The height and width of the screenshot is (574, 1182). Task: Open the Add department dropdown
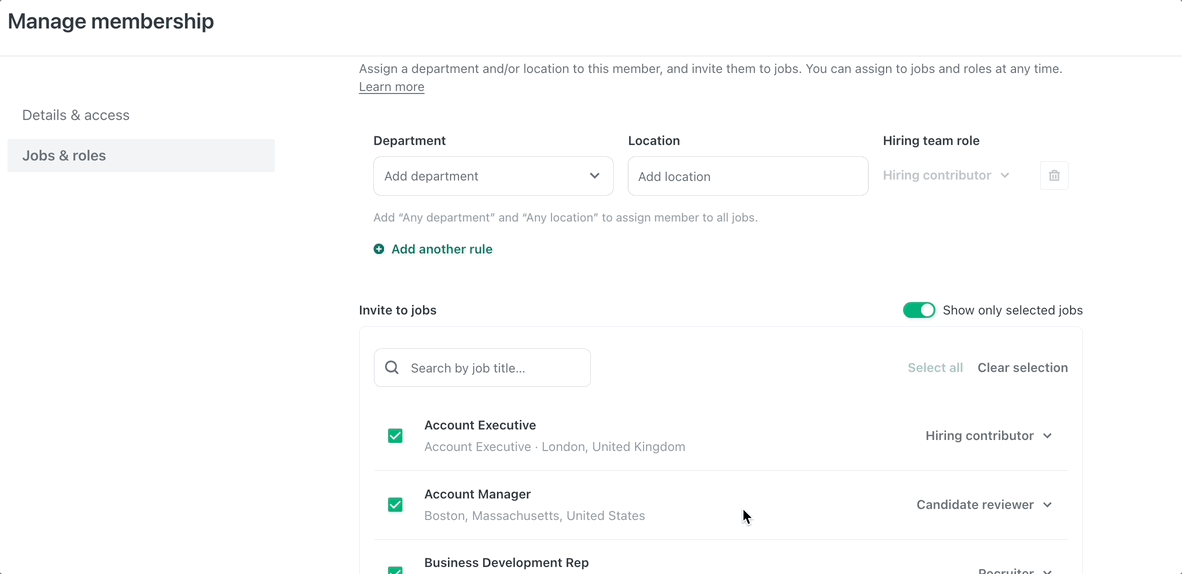pyautogui.click(x=492, y=176)
